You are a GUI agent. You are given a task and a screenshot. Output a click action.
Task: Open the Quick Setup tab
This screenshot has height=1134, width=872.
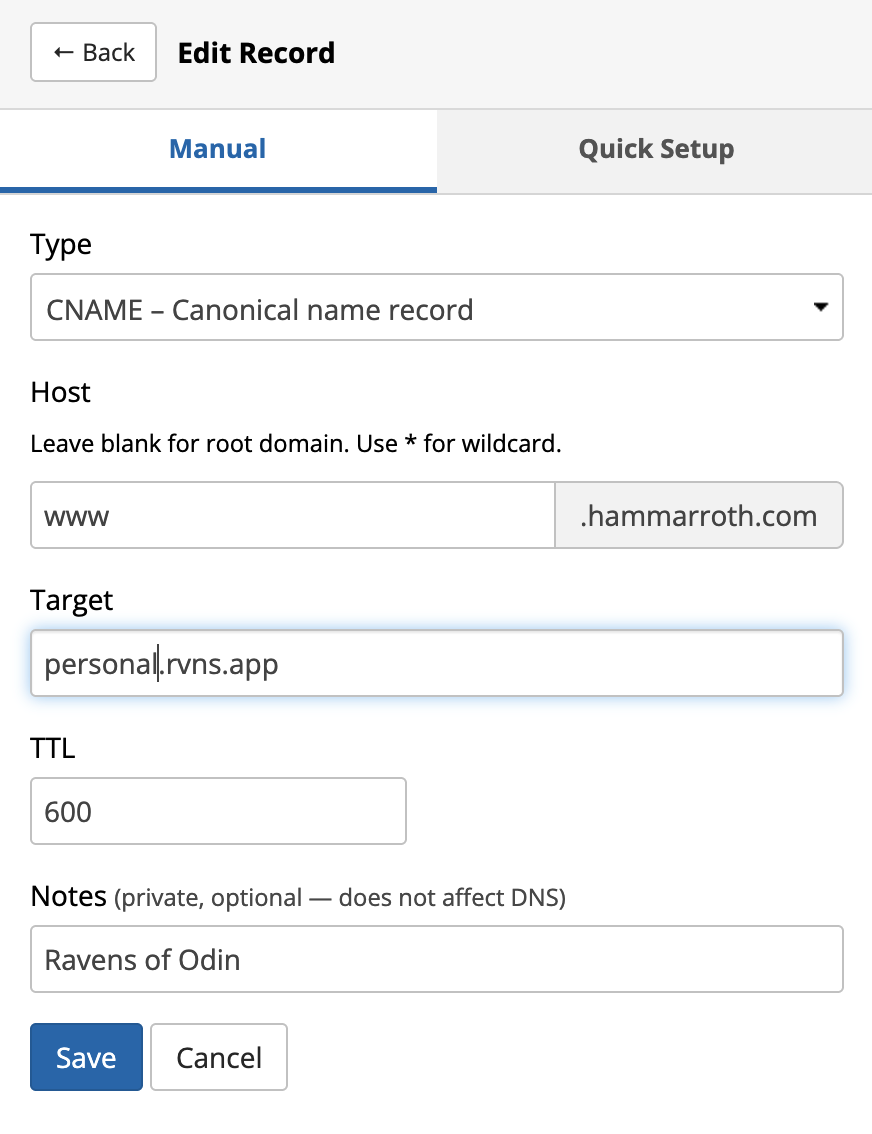coord(655,150)
